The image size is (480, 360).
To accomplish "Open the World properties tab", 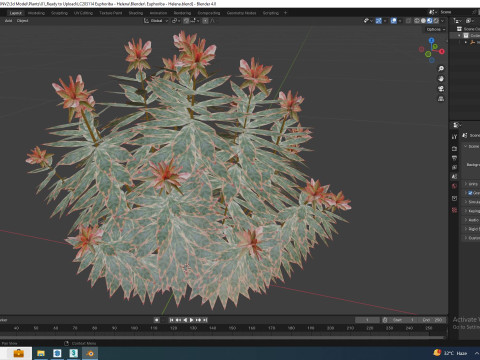I will pos(454,186).
